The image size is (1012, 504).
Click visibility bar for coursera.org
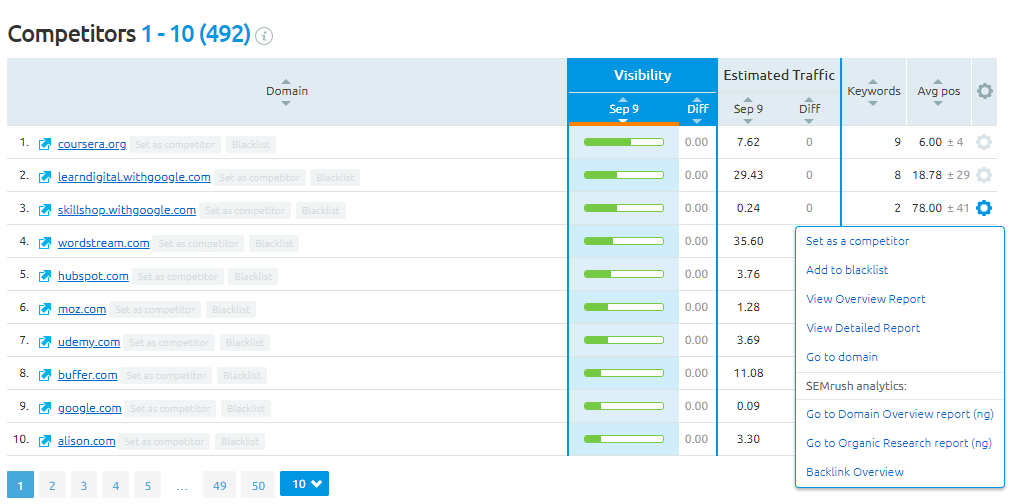pyautogui.click(x=623, y=142)
